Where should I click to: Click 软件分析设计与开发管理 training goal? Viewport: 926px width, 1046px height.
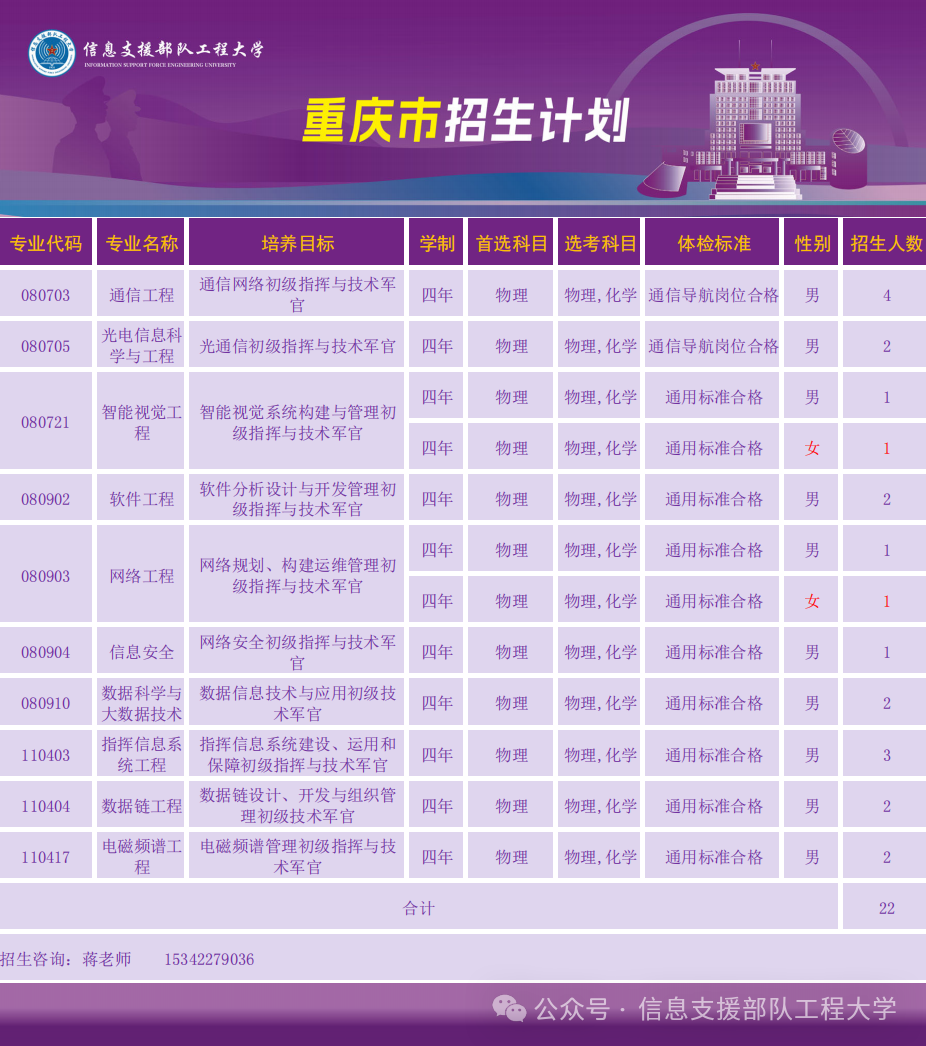pos(298,499)
